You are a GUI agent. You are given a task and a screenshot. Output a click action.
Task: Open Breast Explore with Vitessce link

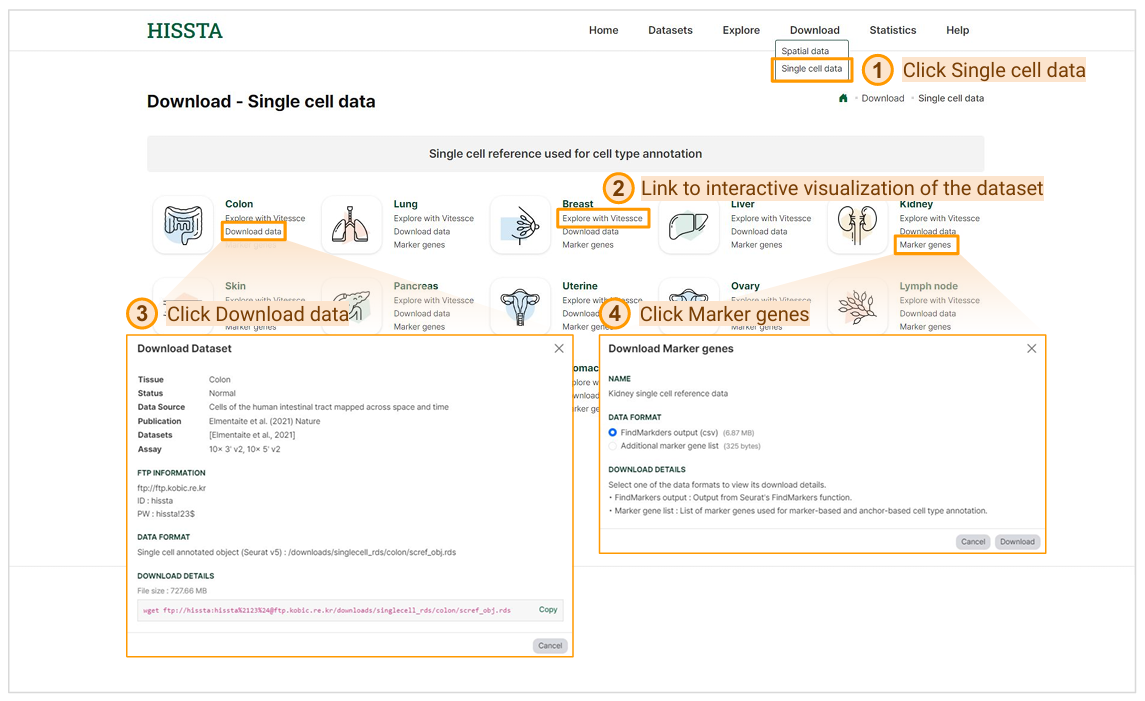(x=602, y=218)
